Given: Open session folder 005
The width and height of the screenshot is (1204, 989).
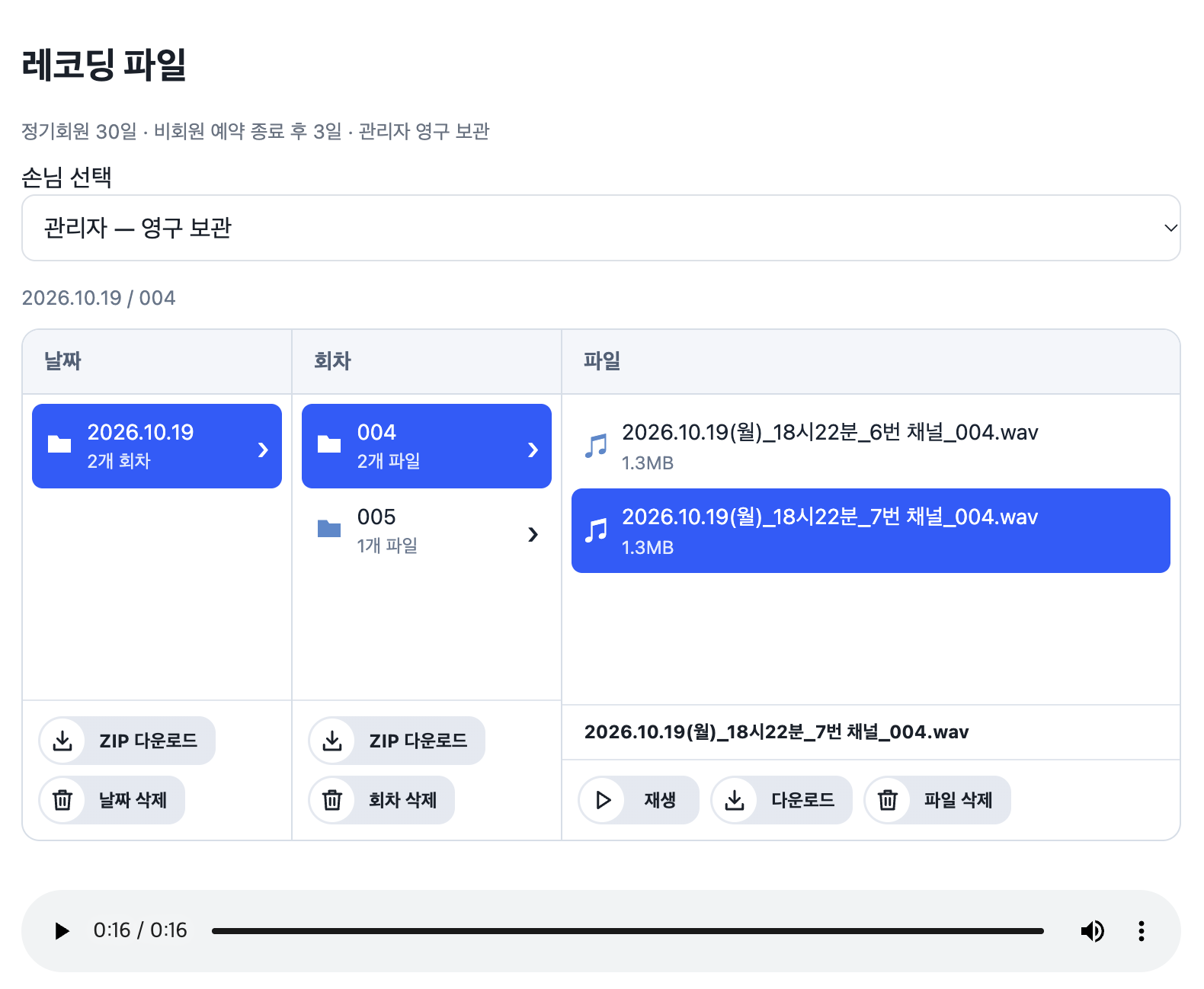Looking at the screenshot, I should (427, 530).
